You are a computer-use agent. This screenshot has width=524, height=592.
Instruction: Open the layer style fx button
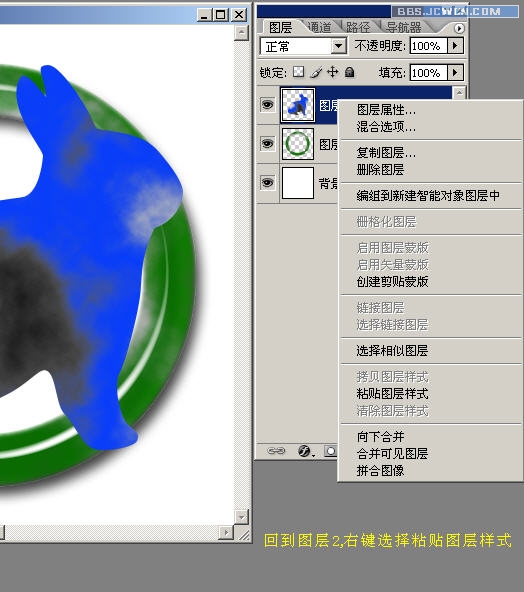pos(305,451)
